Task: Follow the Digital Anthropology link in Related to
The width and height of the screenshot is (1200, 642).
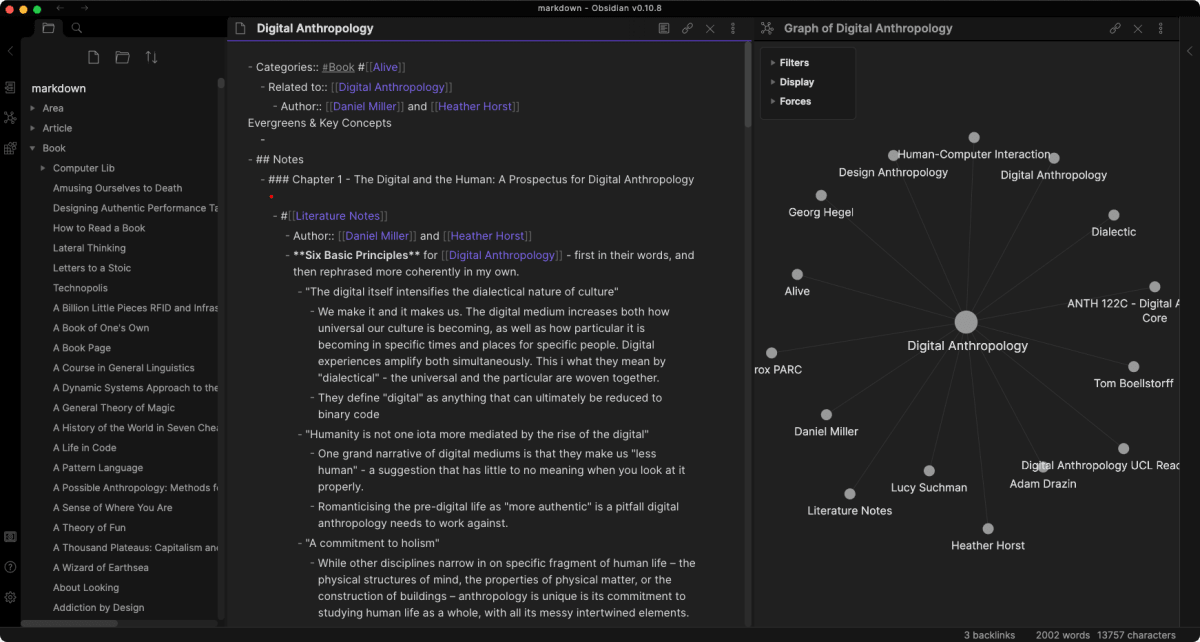Action: pos(391,87)
